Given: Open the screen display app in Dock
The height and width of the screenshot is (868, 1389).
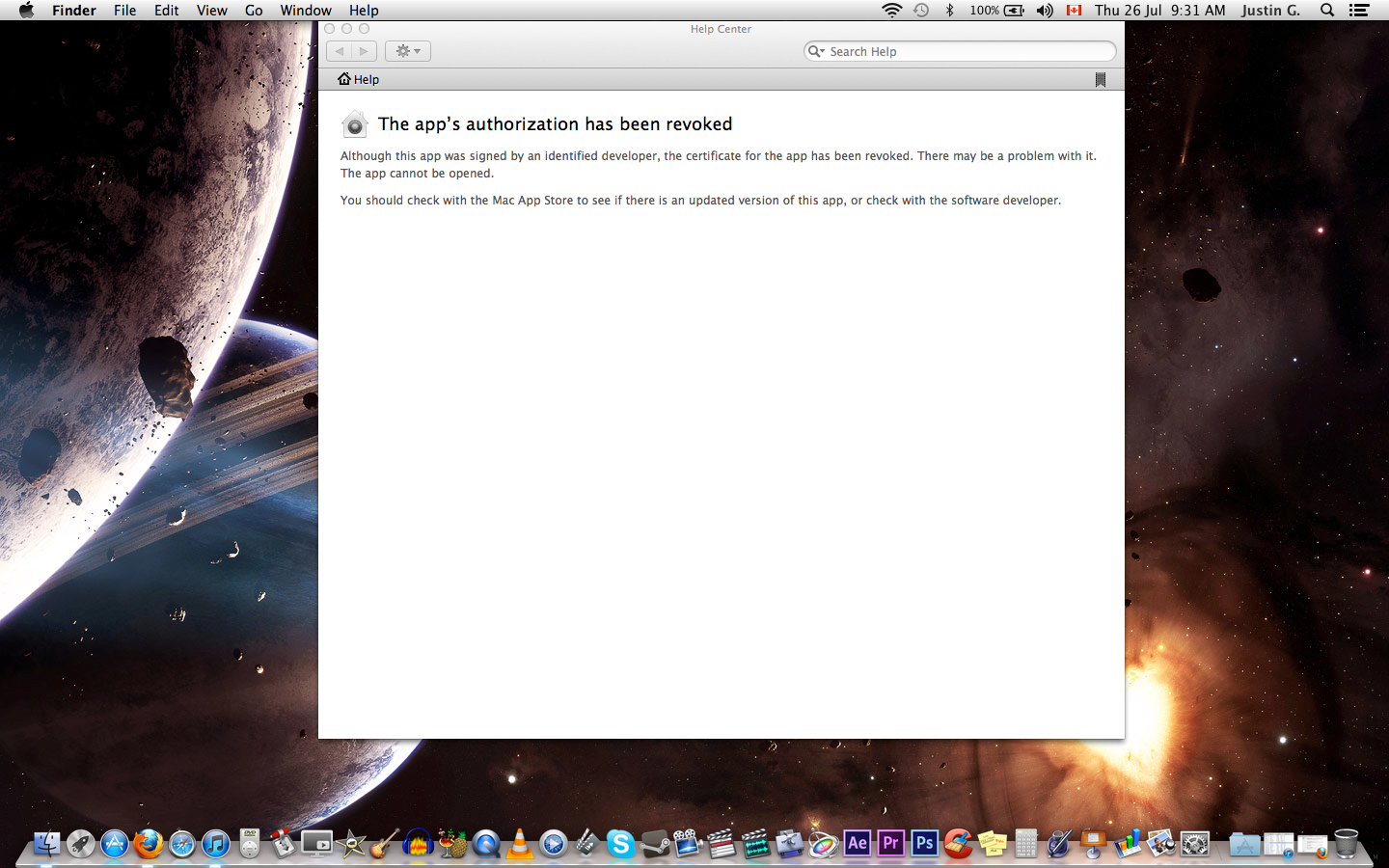Looking at the screenshot, I should pos(316,843).
